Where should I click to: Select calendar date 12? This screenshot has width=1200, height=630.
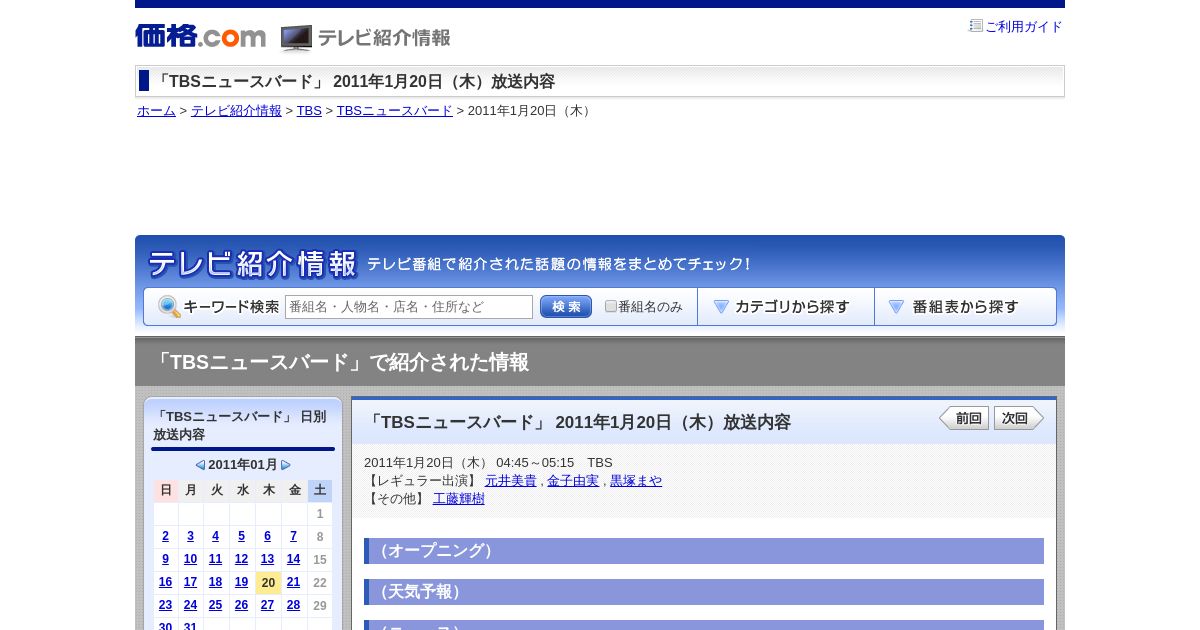click(x=241, y=559)
